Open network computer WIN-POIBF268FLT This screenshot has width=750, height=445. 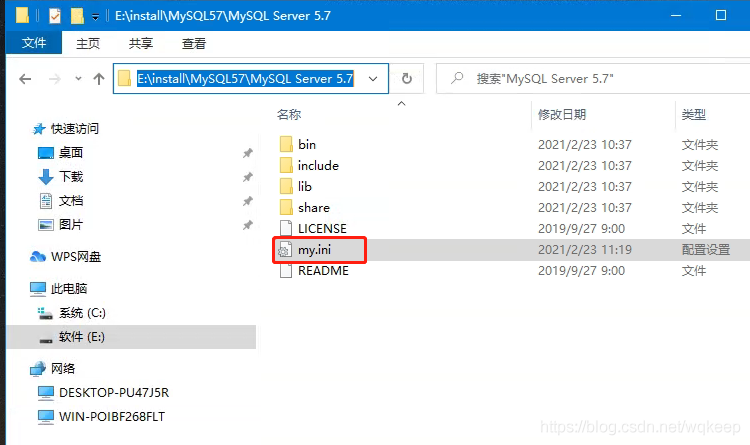pos(112,416)
